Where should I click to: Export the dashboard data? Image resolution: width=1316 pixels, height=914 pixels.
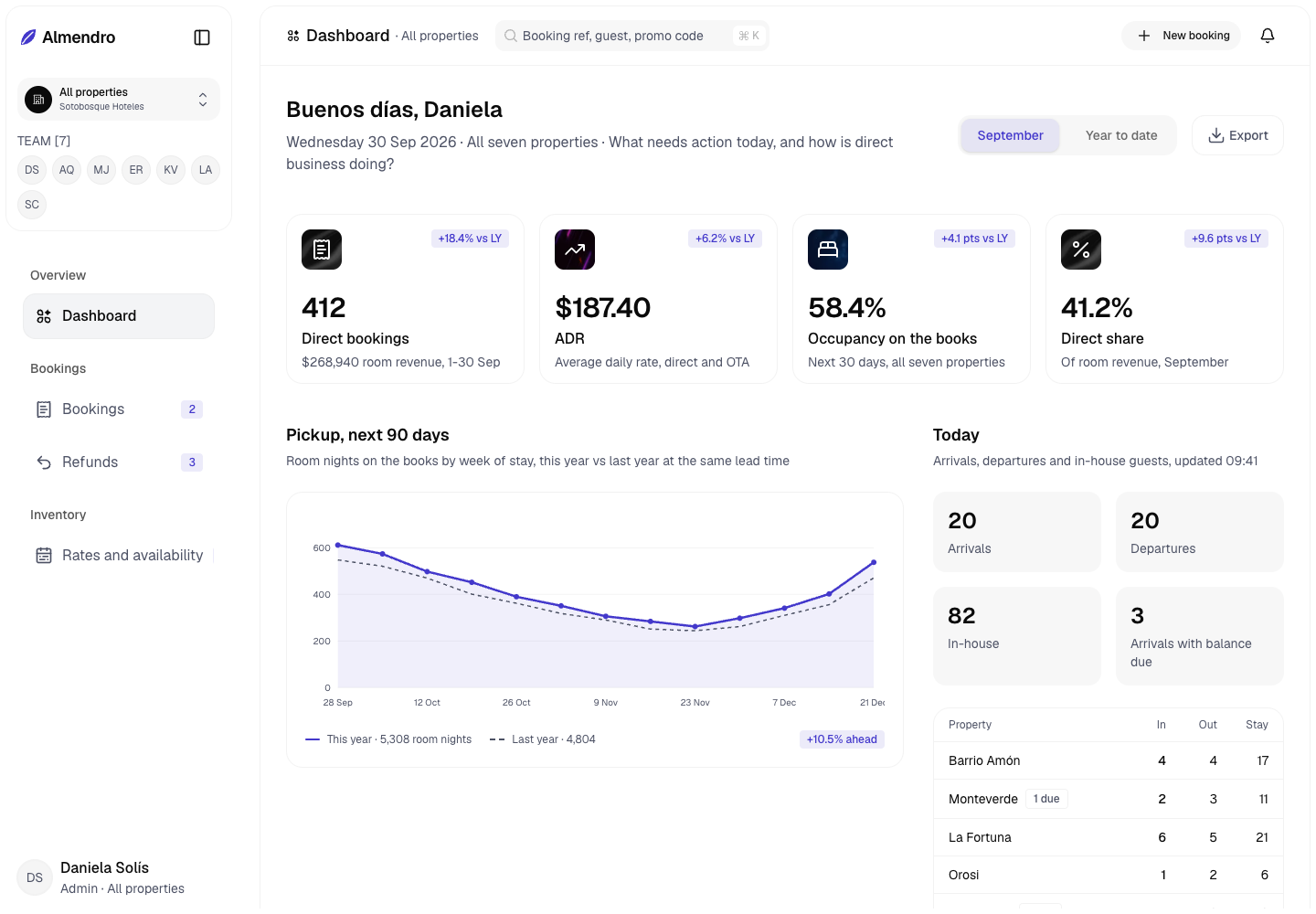(x=1237, y=135)
